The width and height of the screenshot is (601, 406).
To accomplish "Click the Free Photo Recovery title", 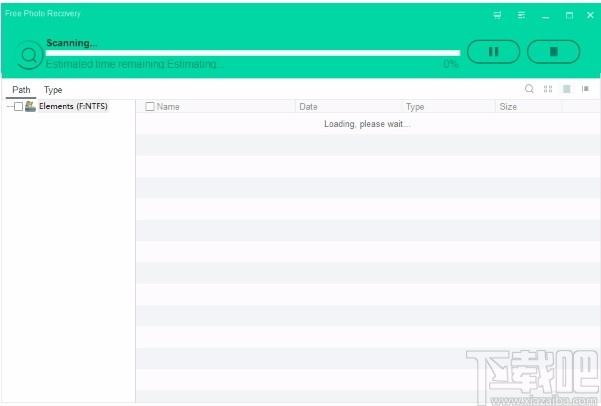I will coord(43,13).
